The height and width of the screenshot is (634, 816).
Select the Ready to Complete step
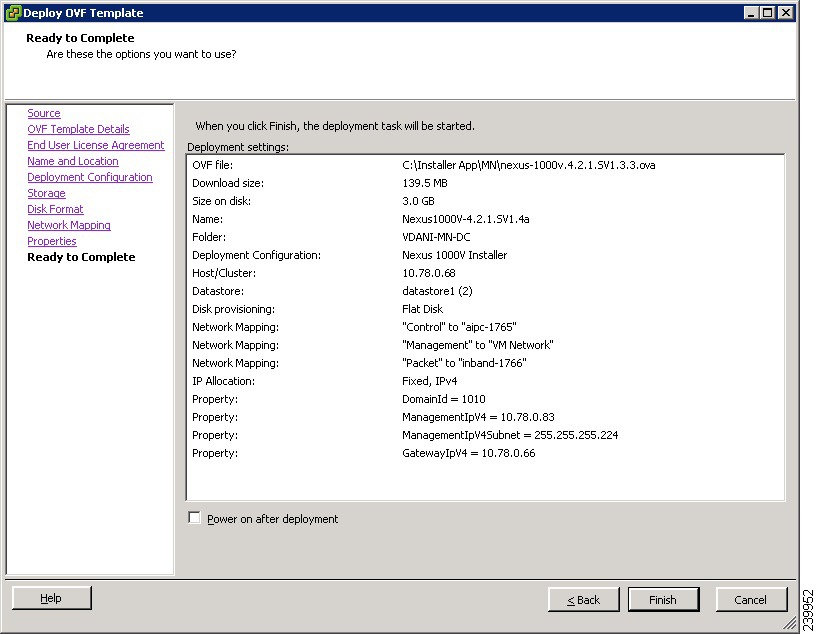81,257
